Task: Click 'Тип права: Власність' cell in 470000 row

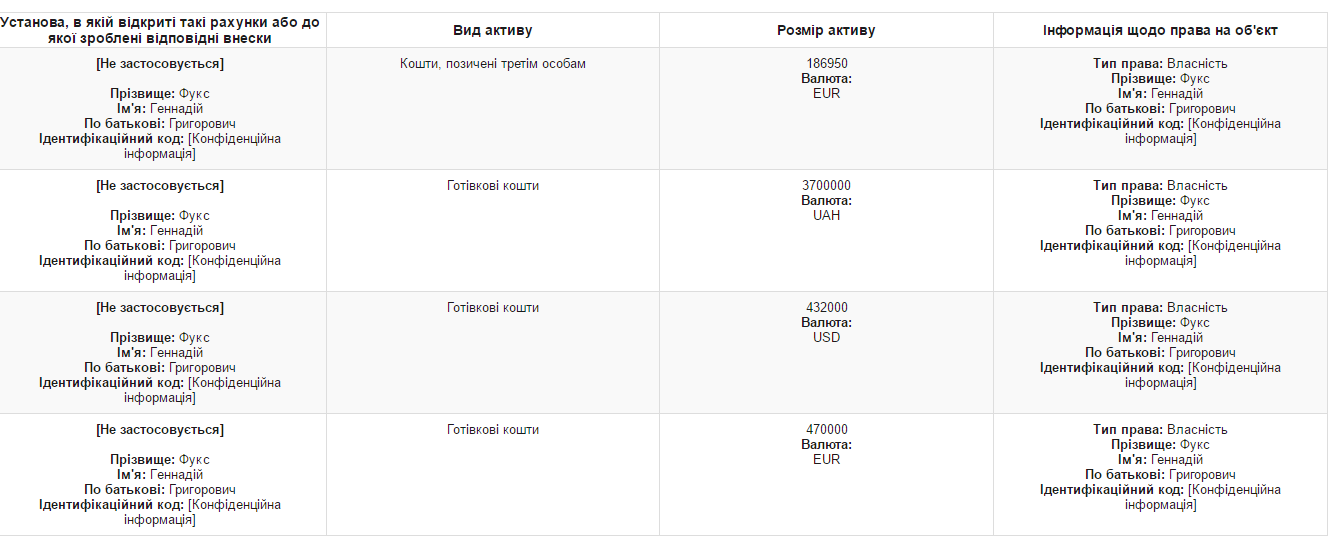Action: [x=1160, y=430]
